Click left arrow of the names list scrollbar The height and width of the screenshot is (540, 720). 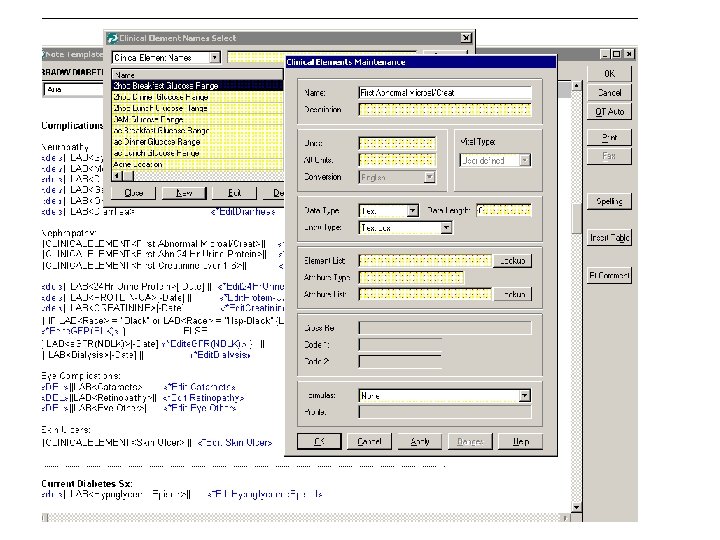pyautogui.click(x=118, y=176)
